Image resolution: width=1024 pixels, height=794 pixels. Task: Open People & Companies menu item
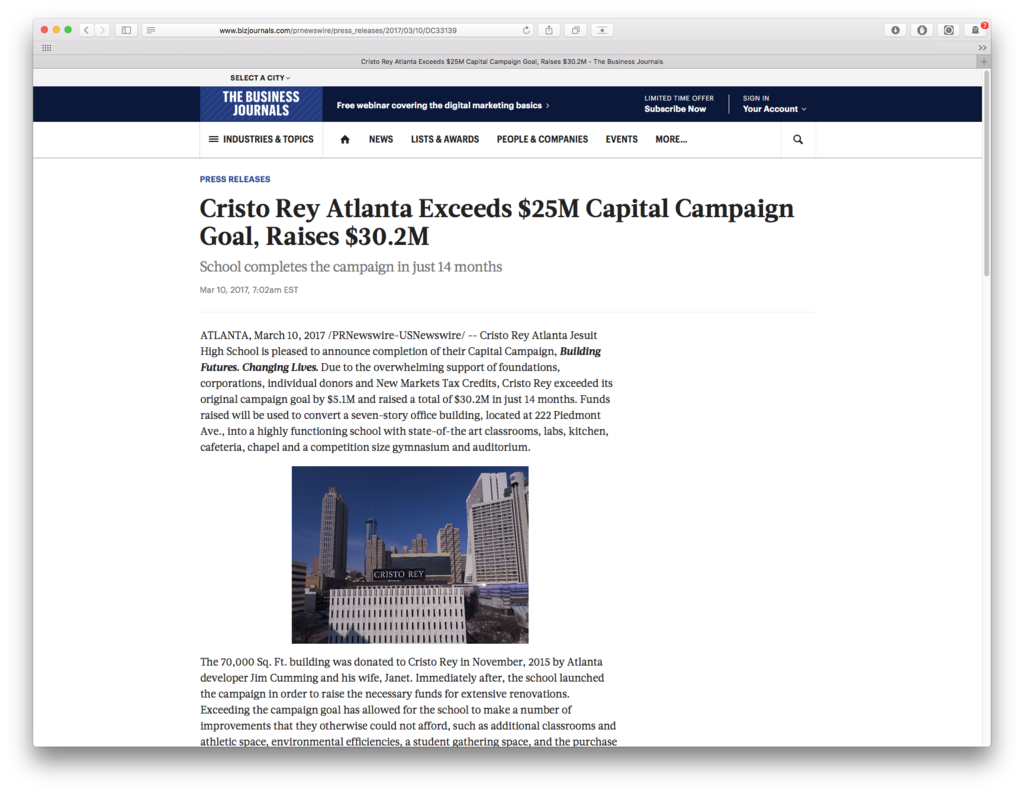pyautogui.click(x=542, y=139)
